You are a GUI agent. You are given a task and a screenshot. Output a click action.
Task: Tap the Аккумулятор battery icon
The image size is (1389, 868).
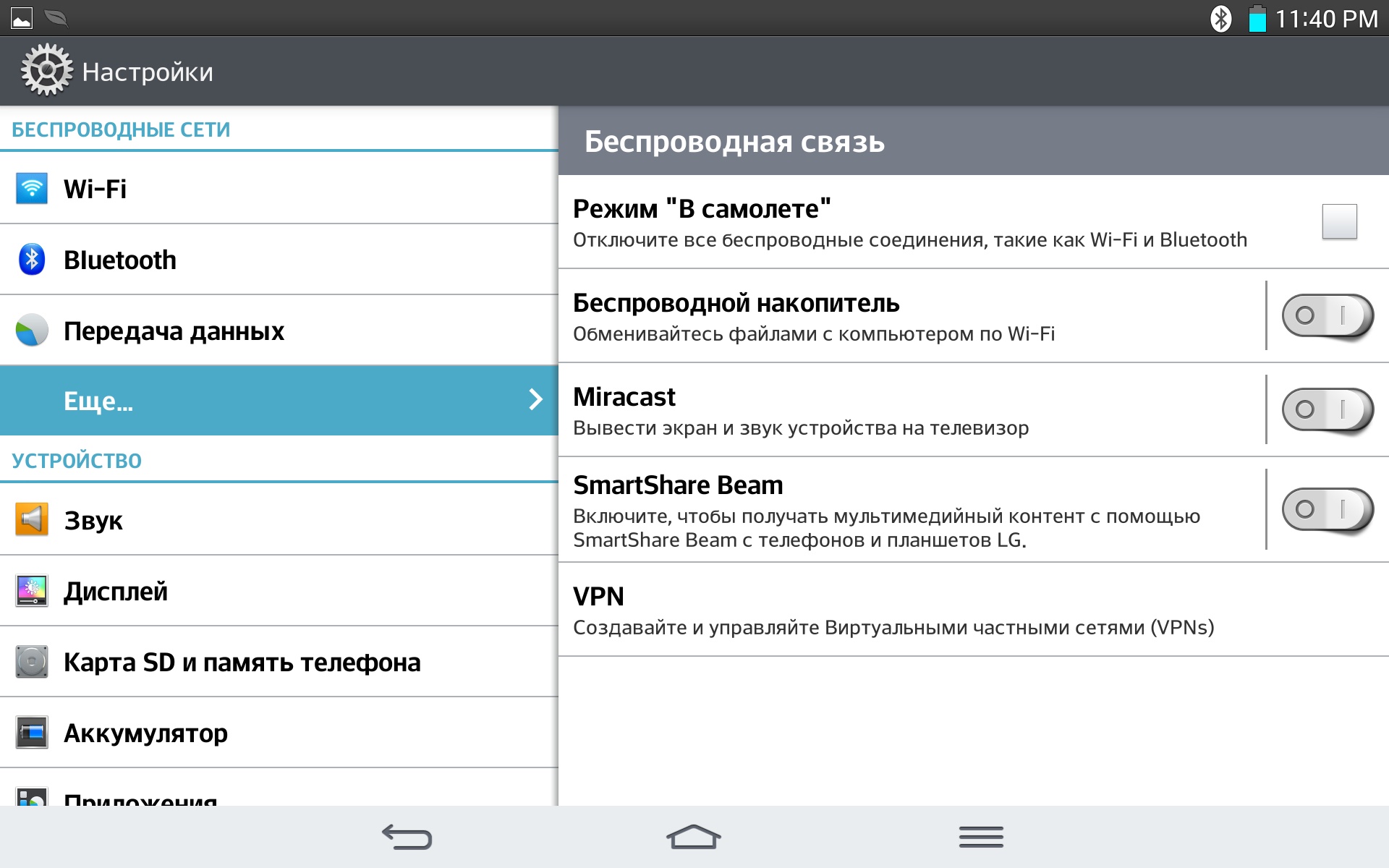[x=32, y=733]
